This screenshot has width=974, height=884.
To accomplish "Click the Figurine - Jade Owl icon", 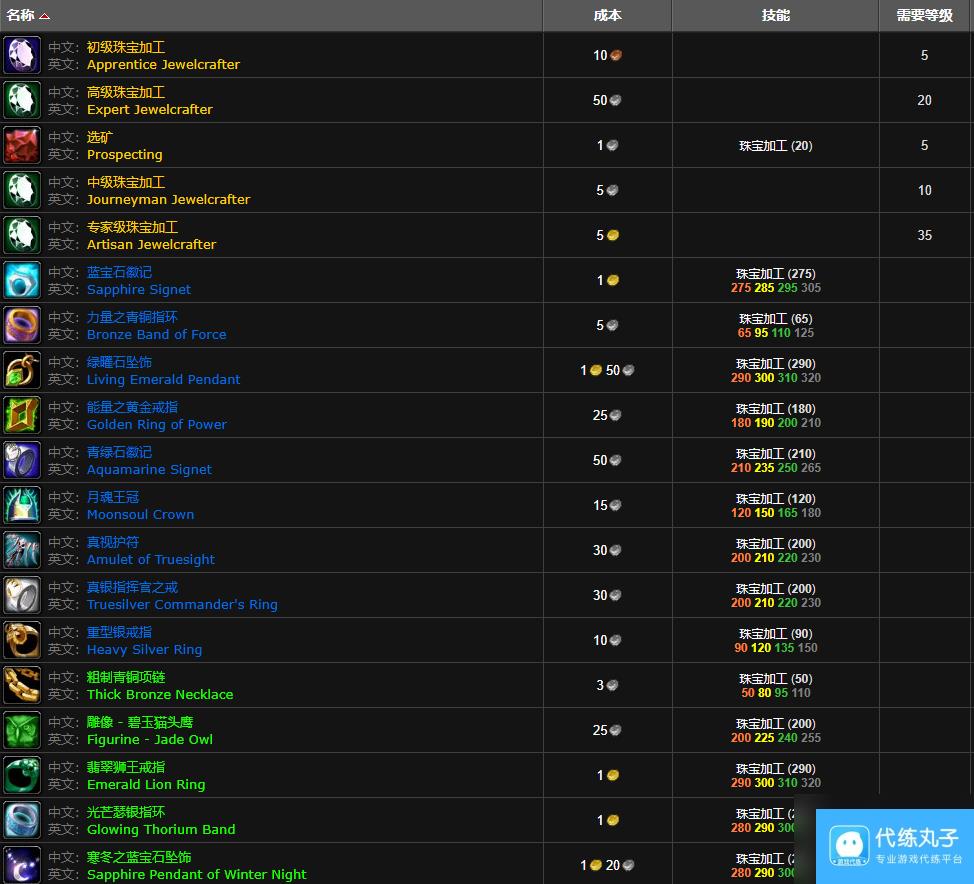I will 22,731.
